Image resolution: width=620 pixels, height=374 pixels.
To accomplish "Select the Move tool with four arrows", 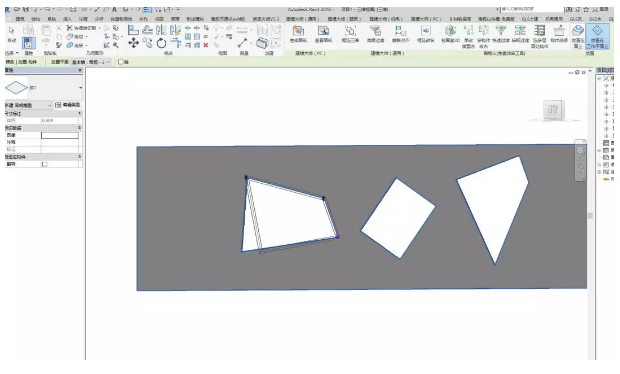I will pyautogui.click(x=134, y=43).
